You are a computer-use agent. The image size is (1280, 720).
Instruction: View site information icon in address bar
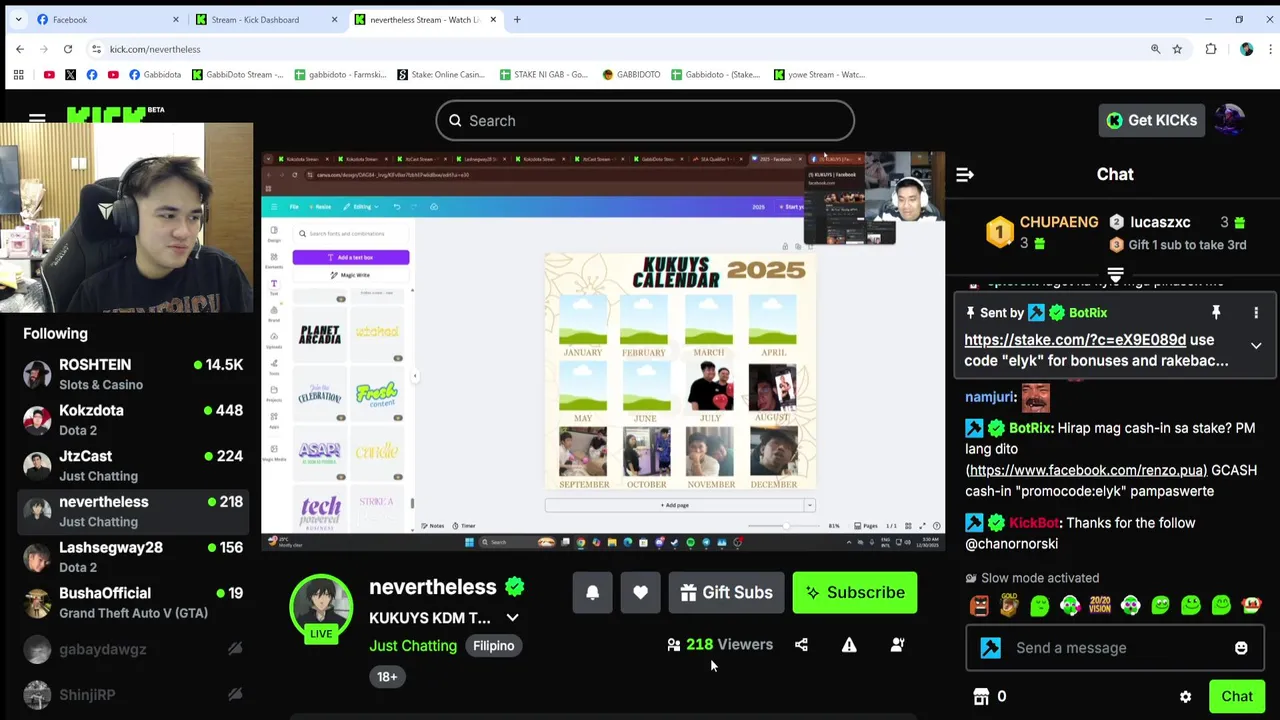tap(96, 49)
